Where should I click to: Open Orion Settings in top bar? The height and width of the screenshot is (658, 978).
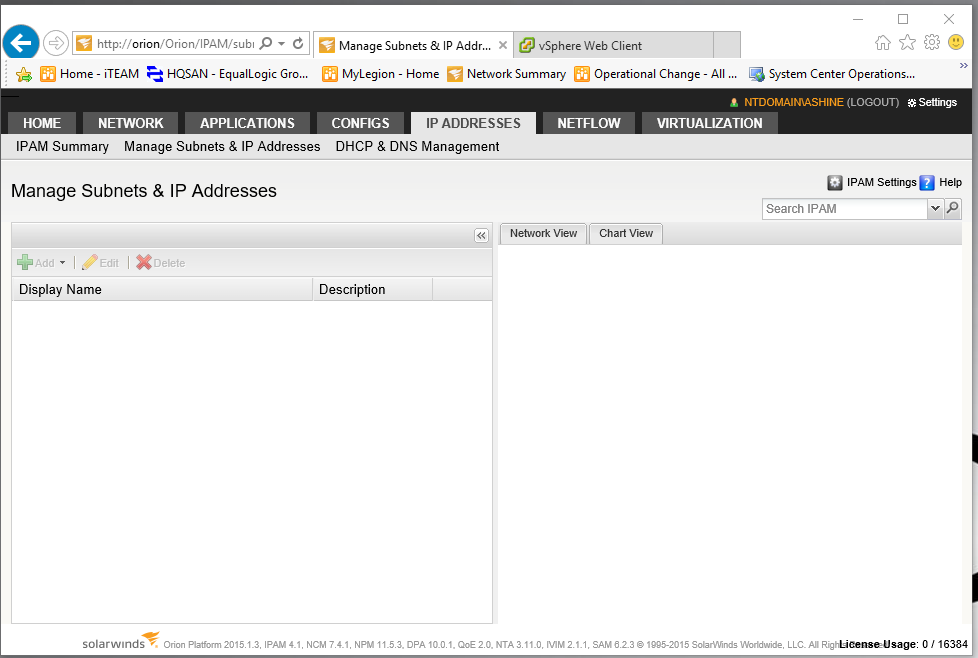[x=932, y=102]
